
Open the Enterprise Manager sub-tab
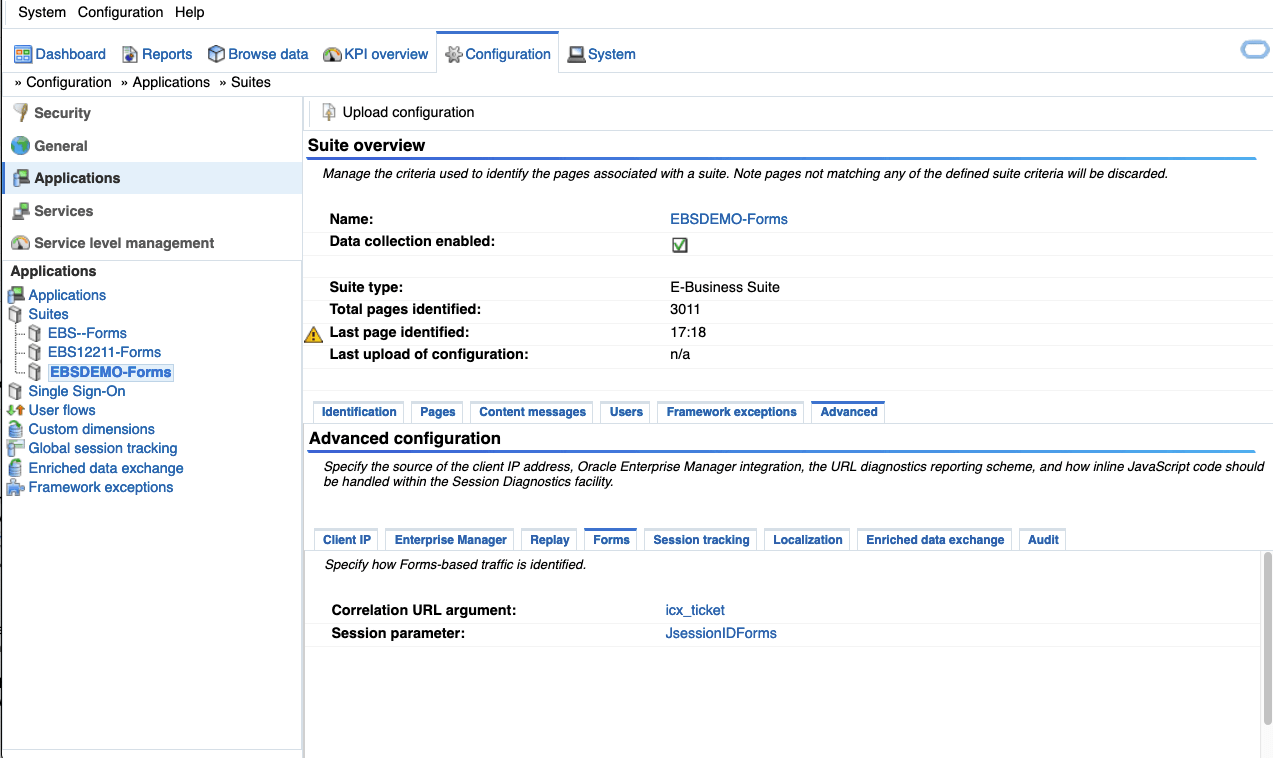451,540
